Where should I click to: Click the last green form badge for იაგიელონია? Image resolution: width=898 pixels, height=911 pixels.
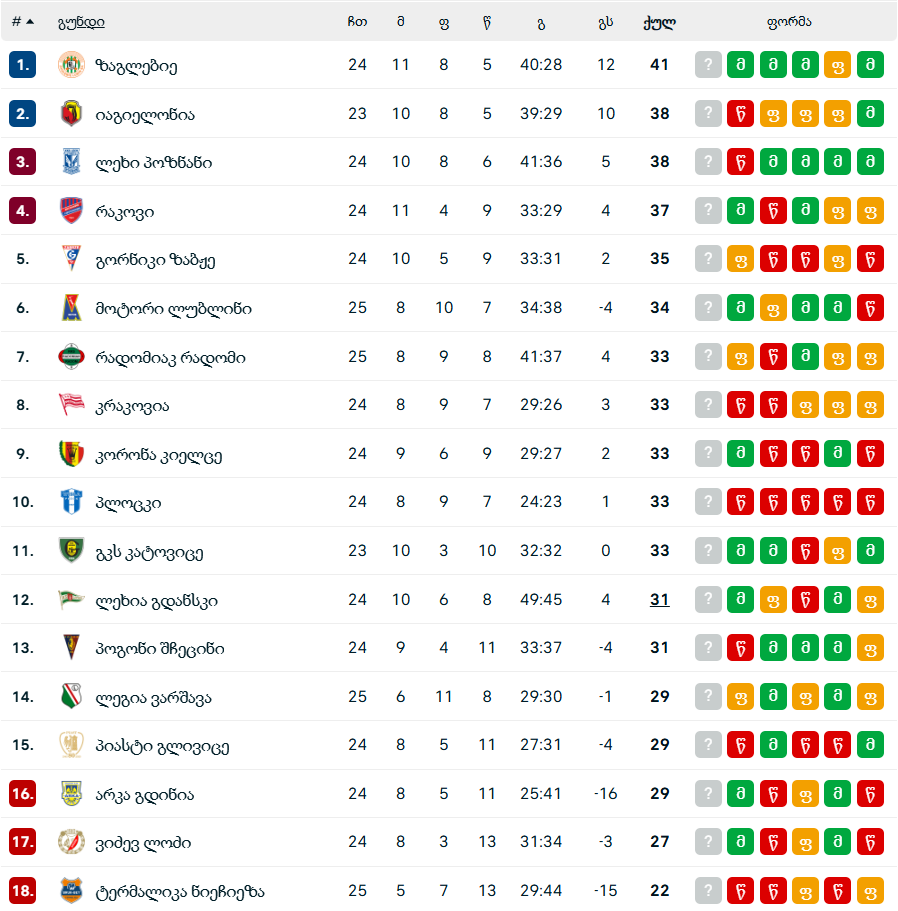870,114
